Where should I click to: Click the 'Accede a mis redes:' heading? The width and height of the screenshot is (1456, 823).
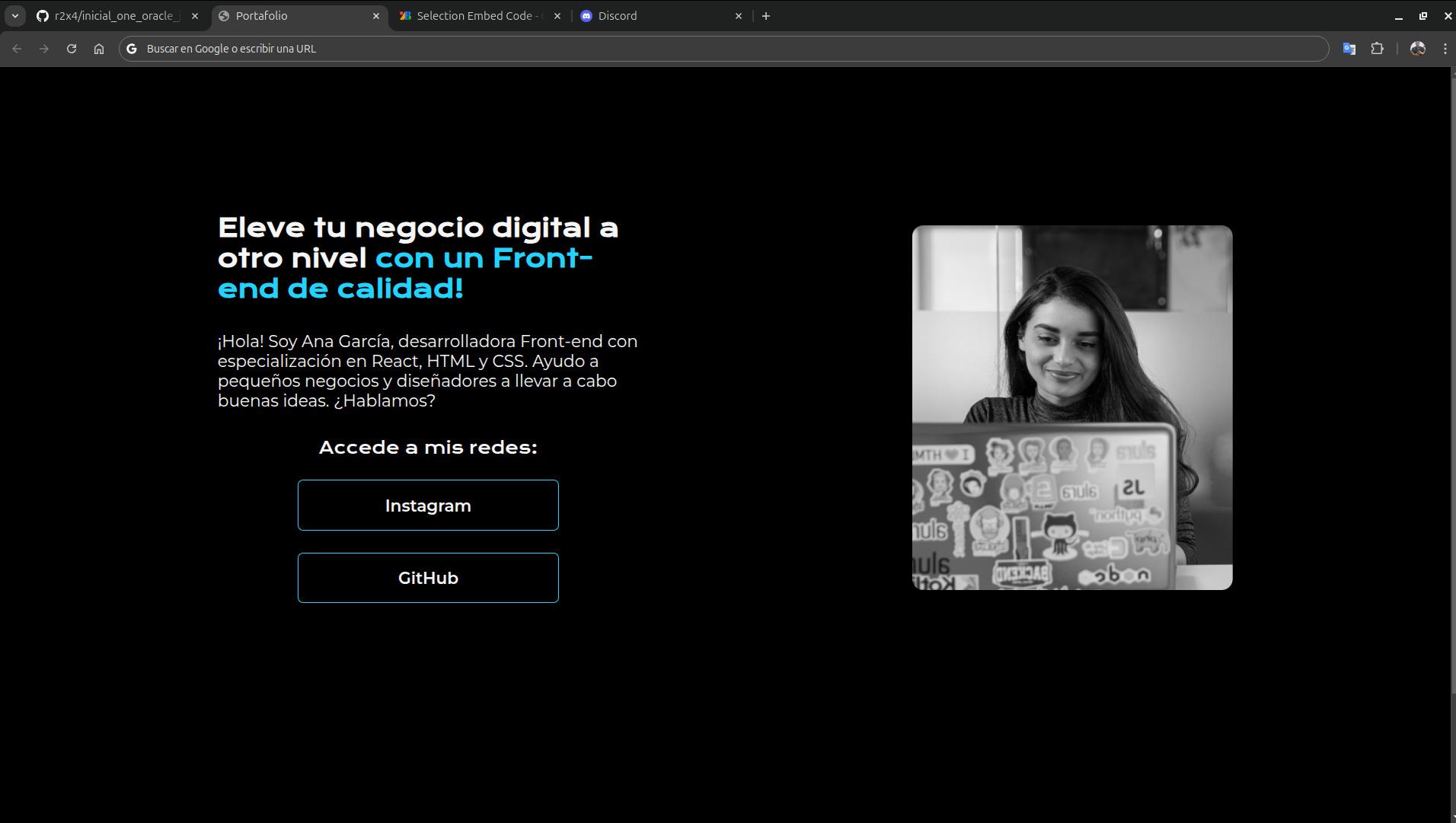click(x=428, y=448)
